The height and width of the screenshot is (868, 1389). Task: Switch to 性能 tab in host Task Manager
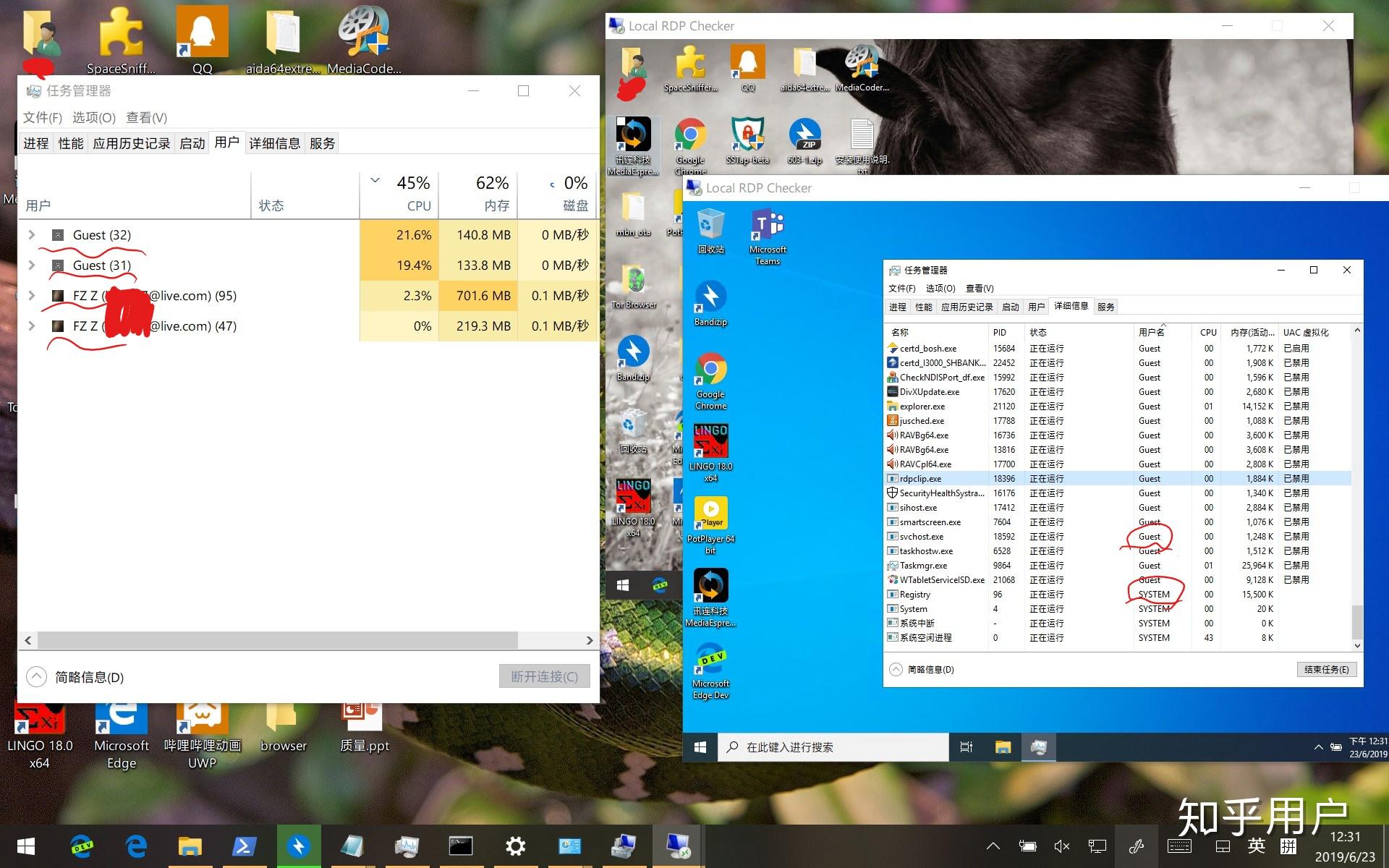pos(71,143)
